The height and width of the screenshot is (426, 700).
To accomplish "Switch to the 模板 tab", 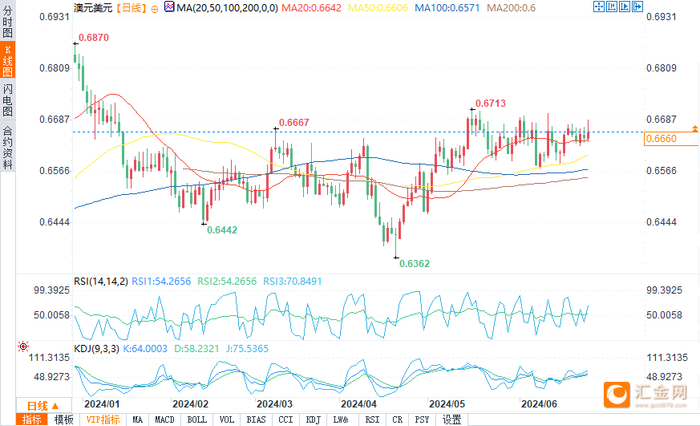I will [63, 420].
